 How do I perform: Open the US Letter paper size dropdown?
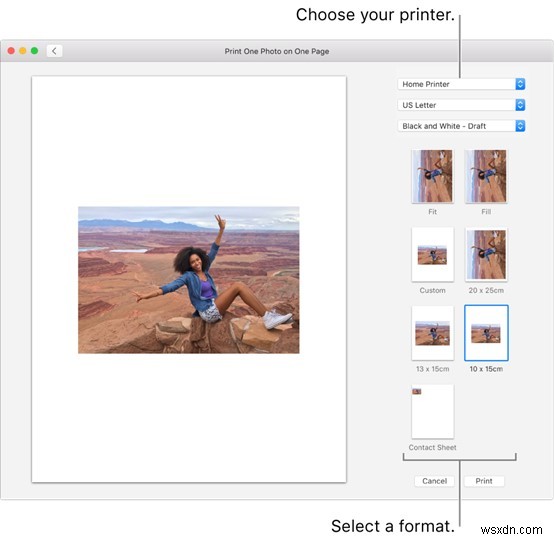pyautogui.click(x=461, y=105)
